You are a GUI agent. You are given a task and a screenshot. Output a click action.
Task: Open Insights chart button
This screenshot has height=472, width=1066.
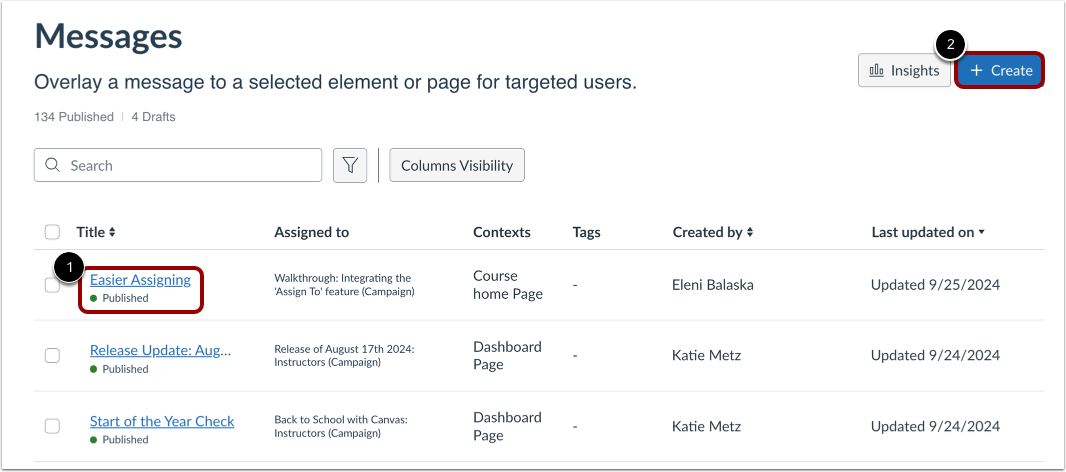click(x=904, y=71)
